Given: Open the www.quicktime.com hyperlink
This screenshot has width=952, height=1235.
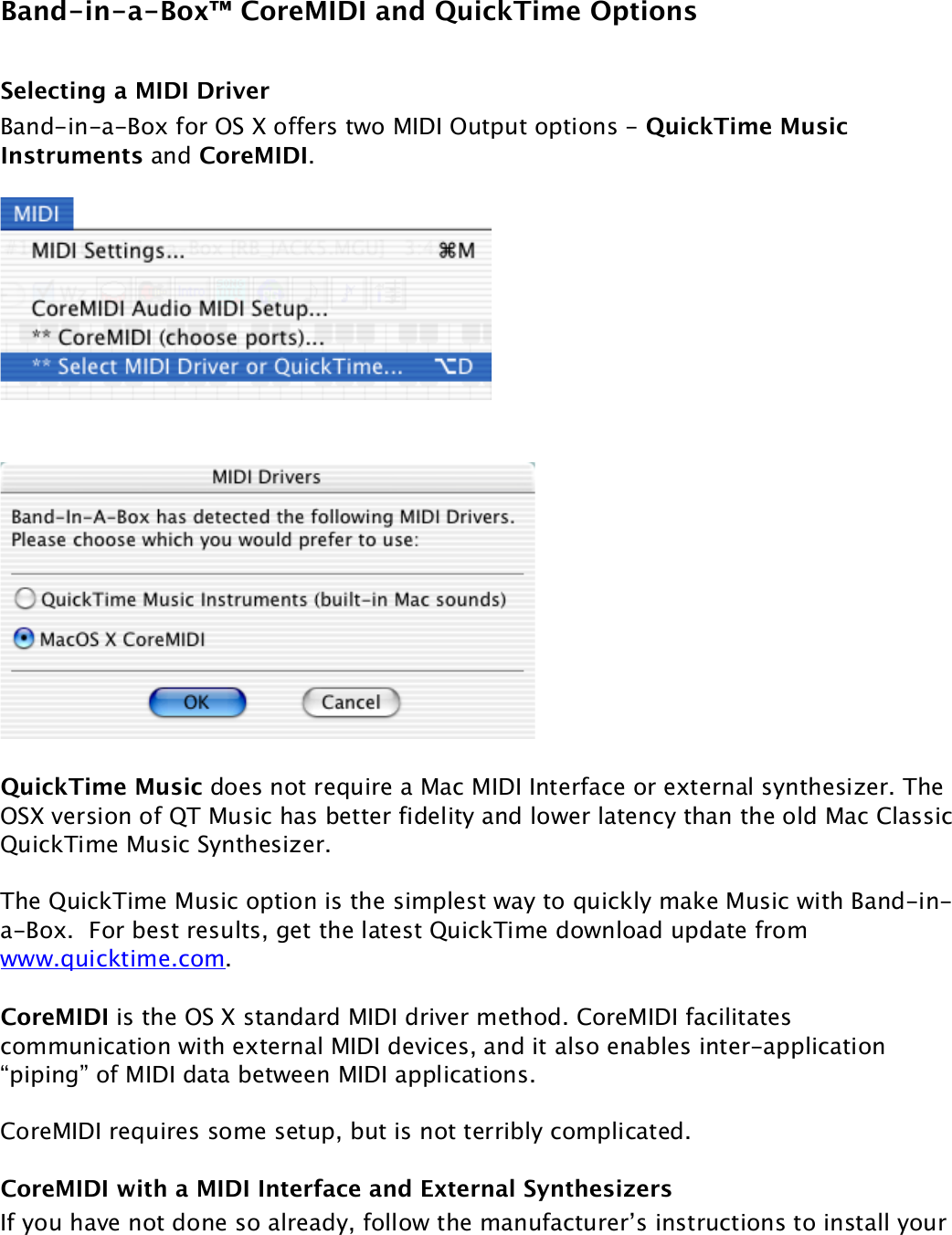Looking at the screenshot, I should coord(112,959).
